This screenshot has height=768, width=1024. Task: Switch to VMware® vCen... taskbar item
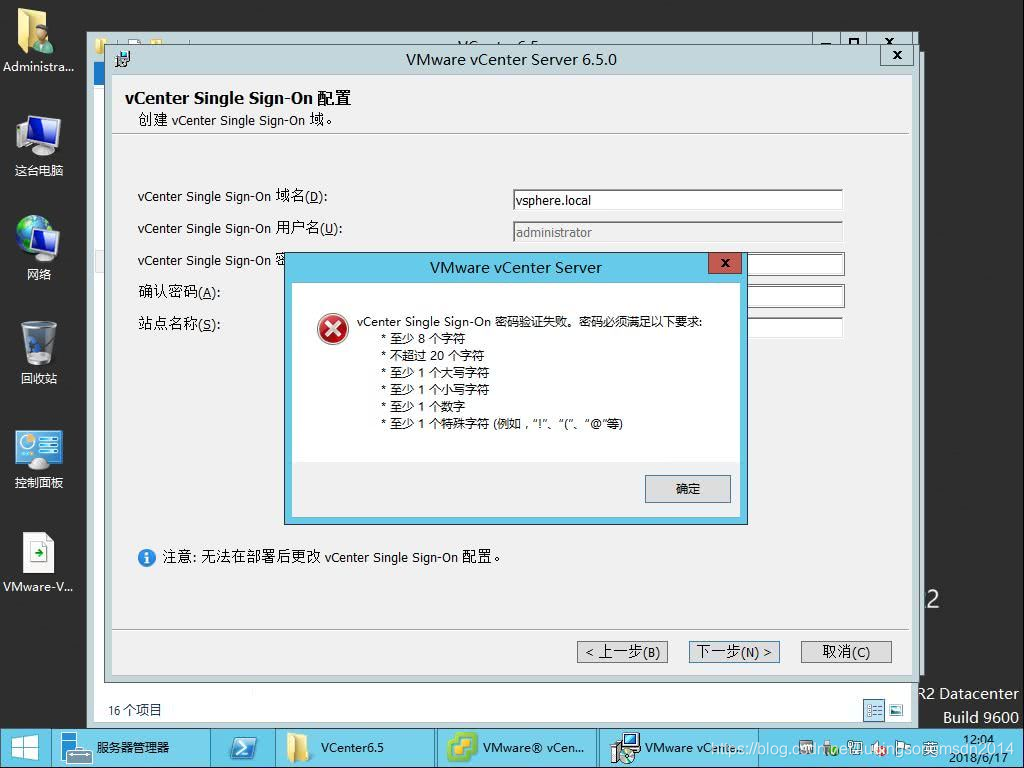click(x=516, y=748)
